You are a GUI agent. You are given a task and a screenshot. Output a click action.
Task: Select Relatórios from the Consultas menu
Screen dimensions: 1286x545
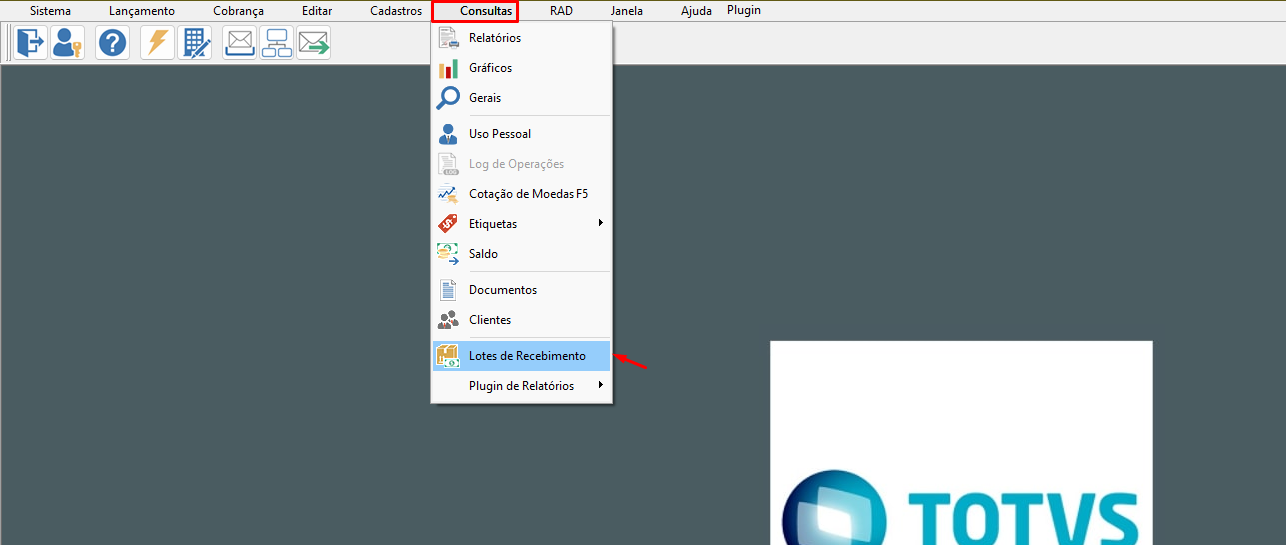click(521, 38)
